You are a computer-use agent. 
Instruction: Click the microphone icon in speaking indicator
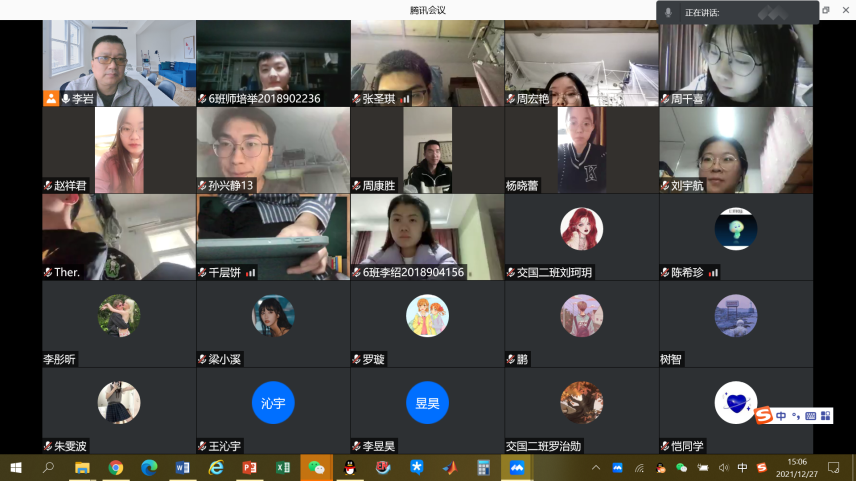[x=669, y=12]
